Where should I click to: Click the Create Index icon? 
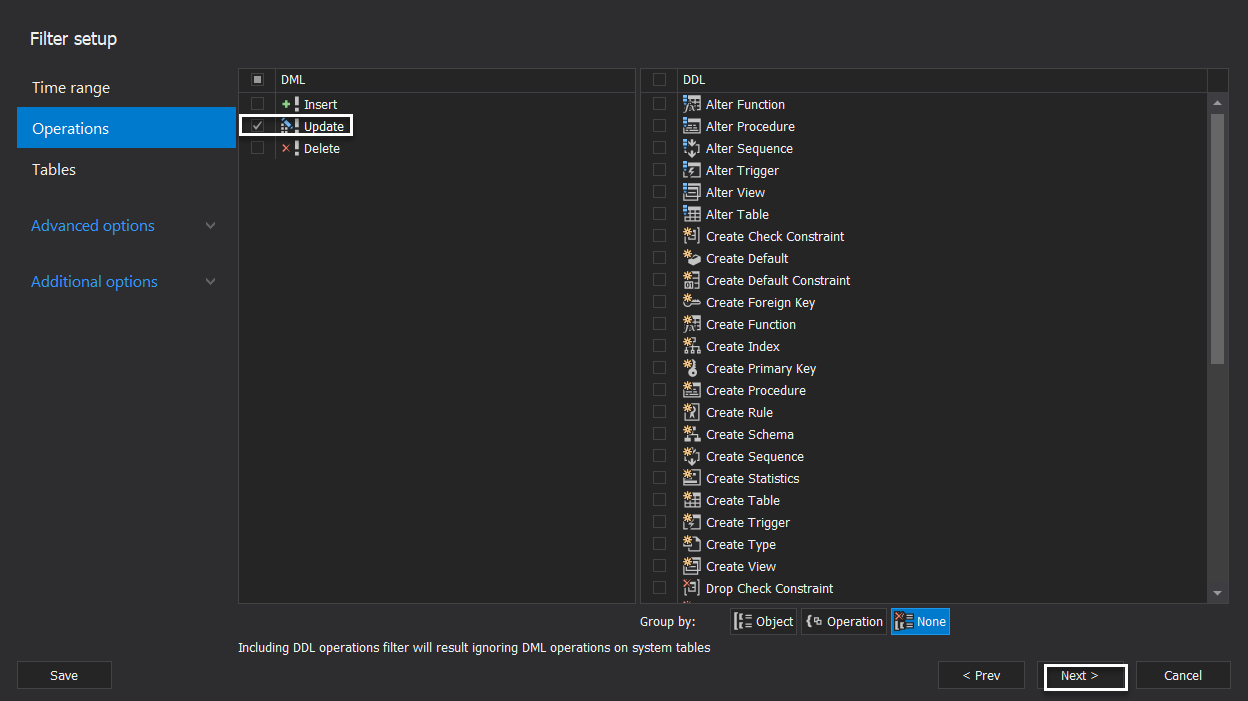click(691, 346)
